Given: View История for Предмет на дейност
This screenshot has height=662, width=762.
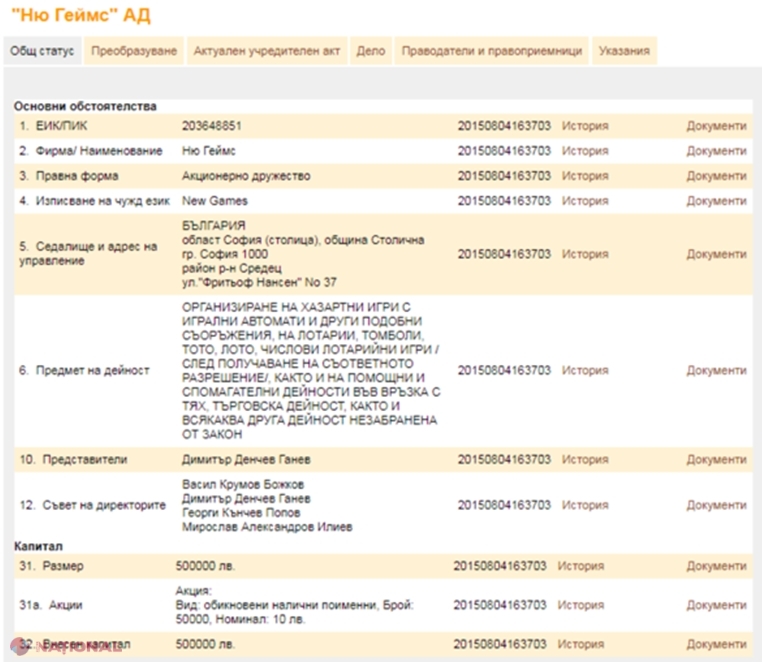Looking at the screenshot, I should 585,370.
